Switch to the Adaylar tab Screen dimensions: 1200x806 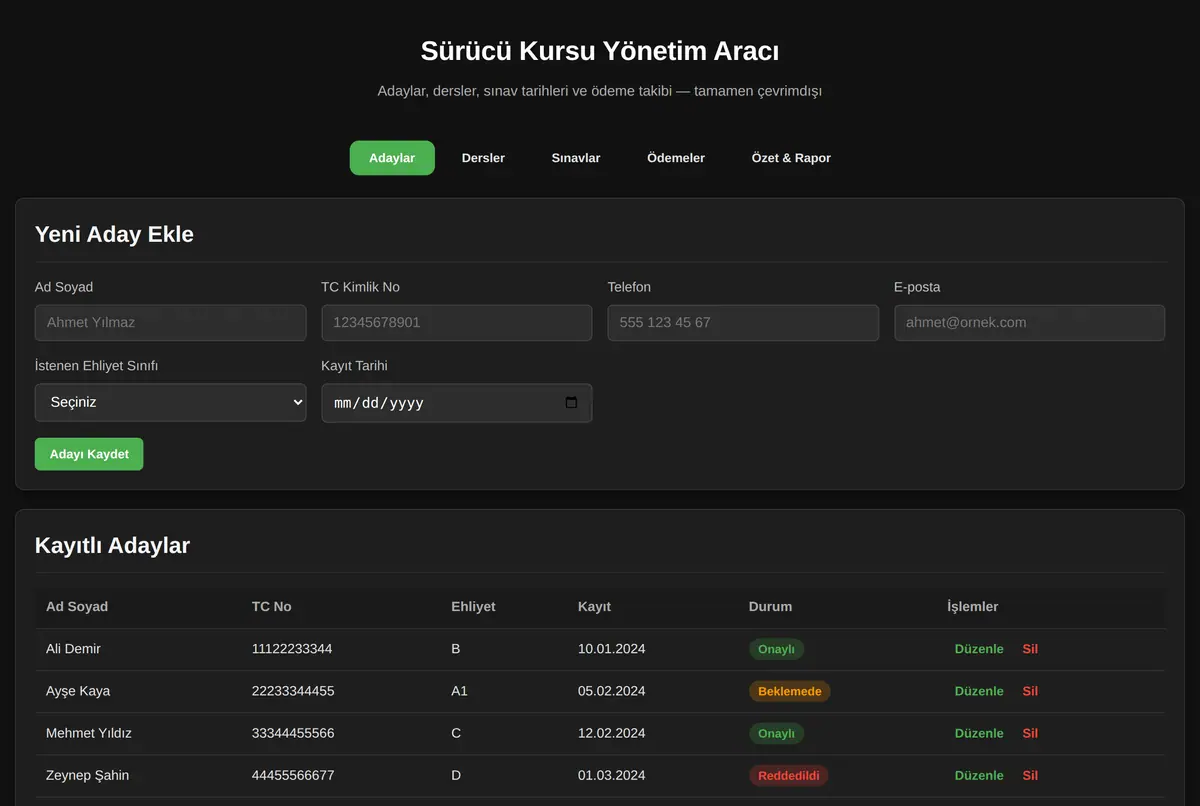tap(392, 158)
